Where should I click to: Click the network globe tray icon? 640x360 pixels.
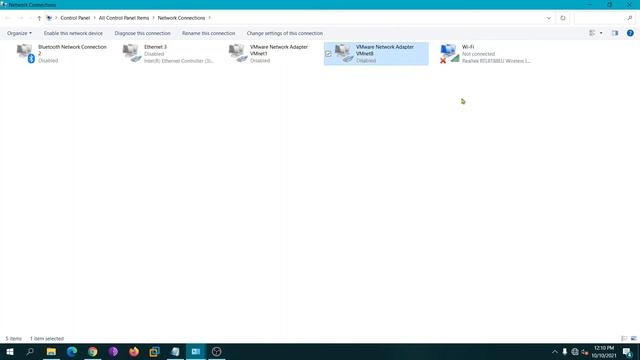(x=575, y=352)
